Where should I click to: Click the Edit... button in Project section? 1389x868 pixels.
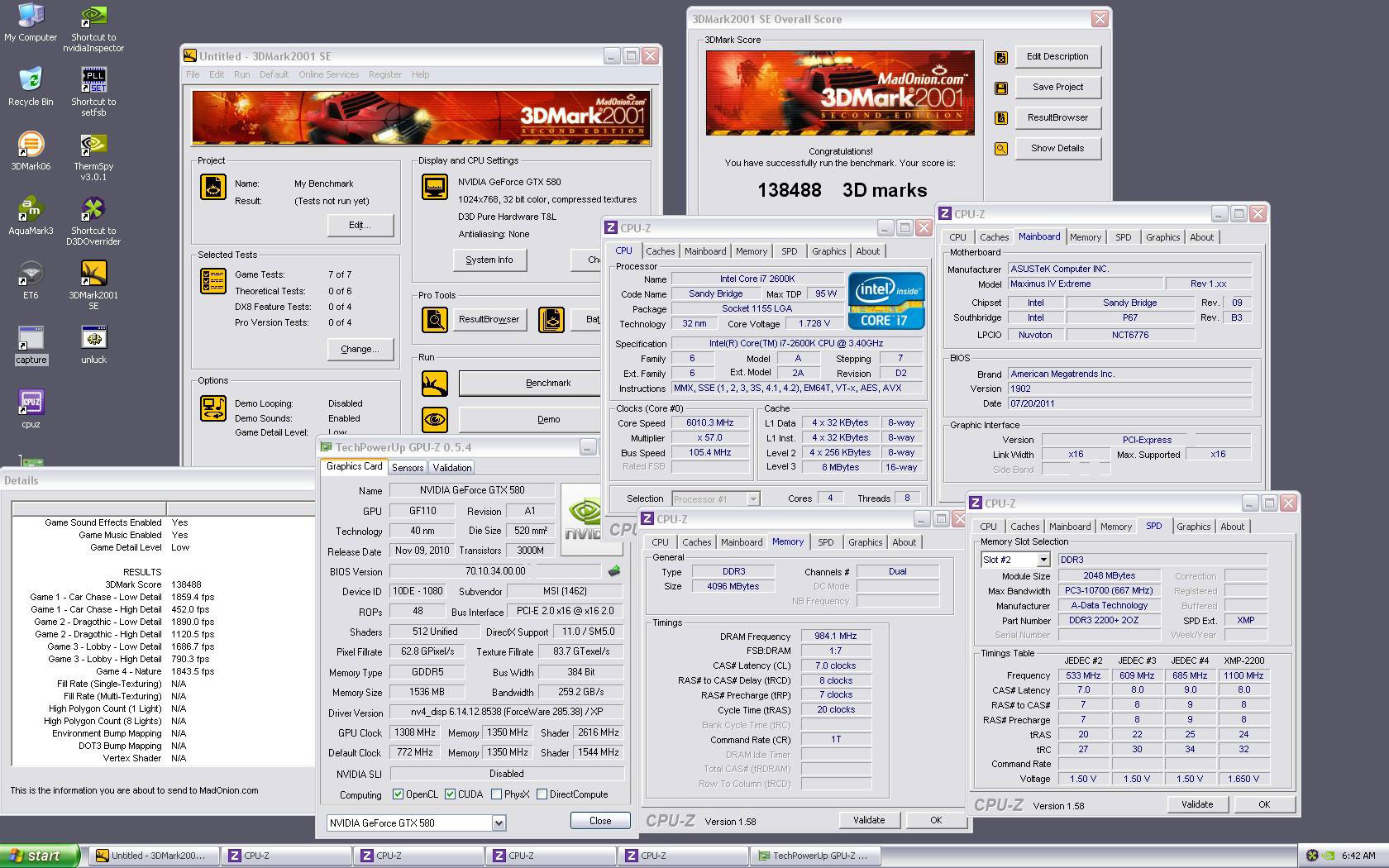[360, 225]
